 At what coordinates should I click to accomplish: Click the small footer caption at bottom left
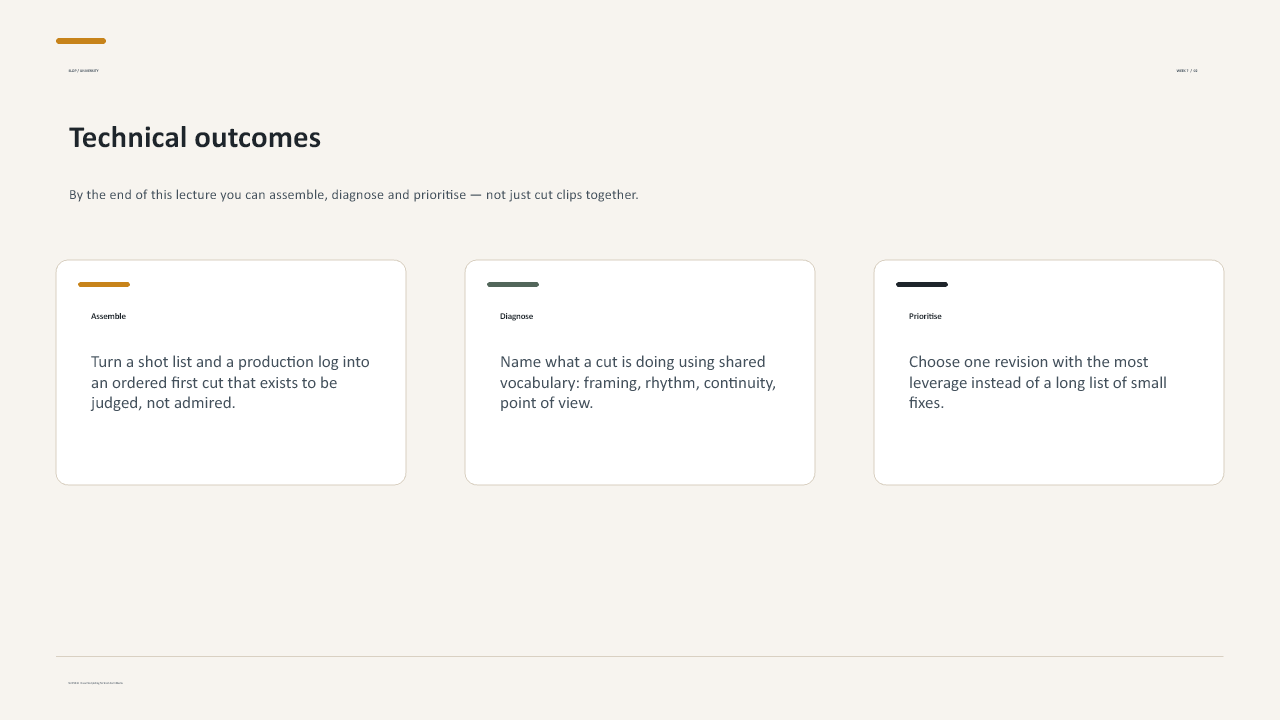(x=96, y=683)
